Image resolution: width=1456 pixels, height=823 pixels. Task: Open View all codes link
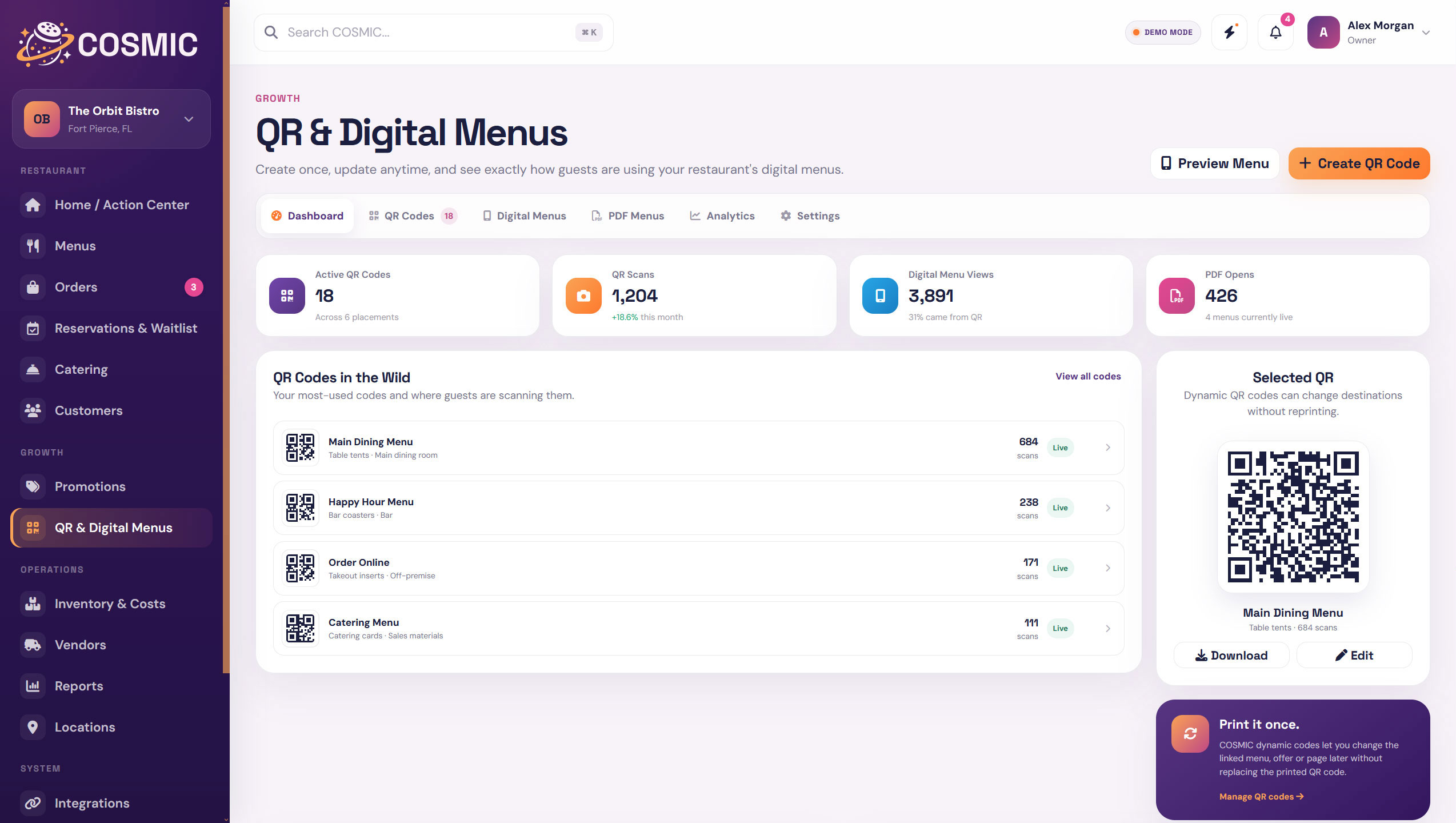[x=1088, y=376]
